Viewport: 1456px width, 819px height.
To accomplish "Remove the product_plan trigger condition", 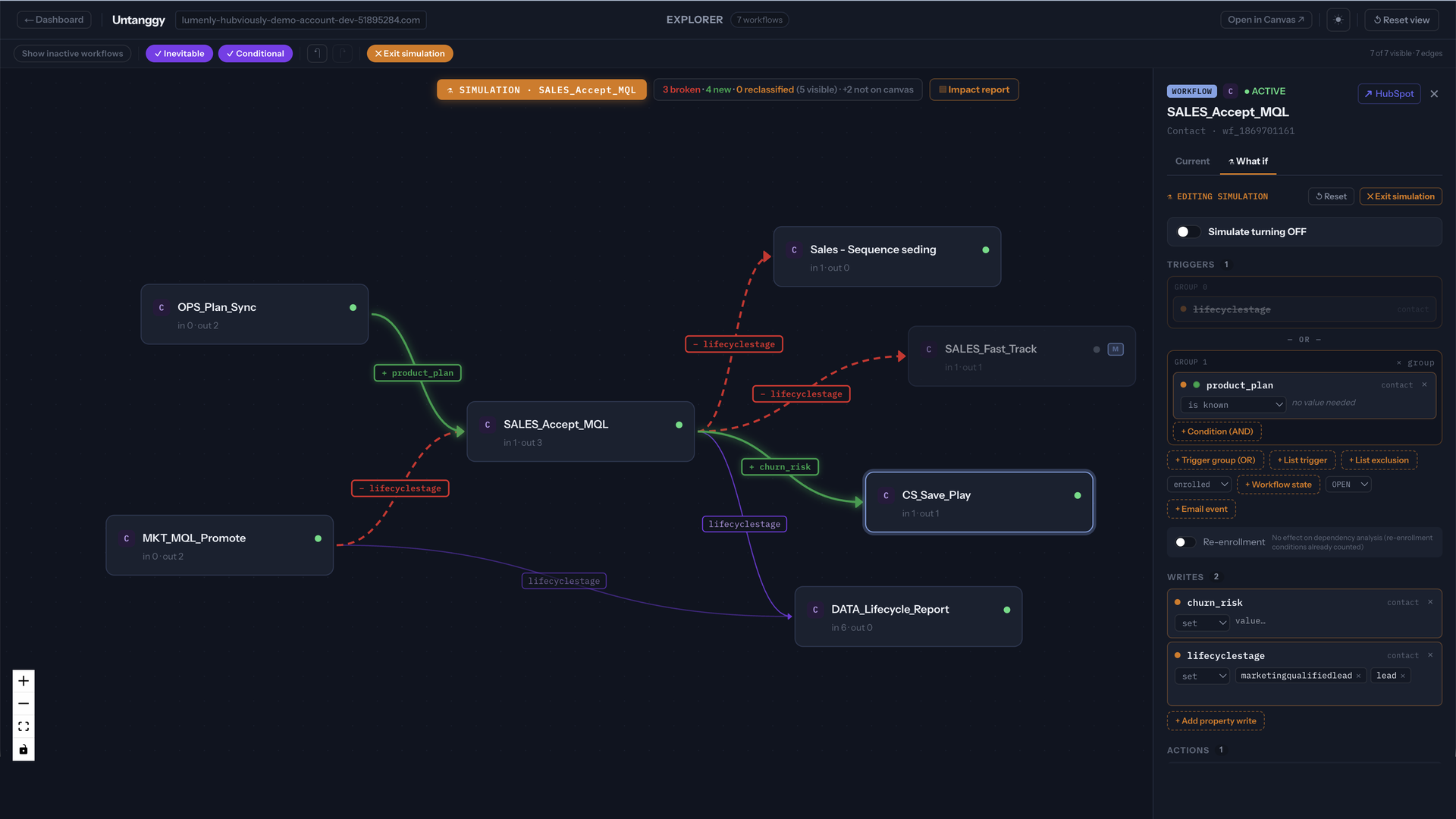I will pyautogui.click(x=1424, y=384).
